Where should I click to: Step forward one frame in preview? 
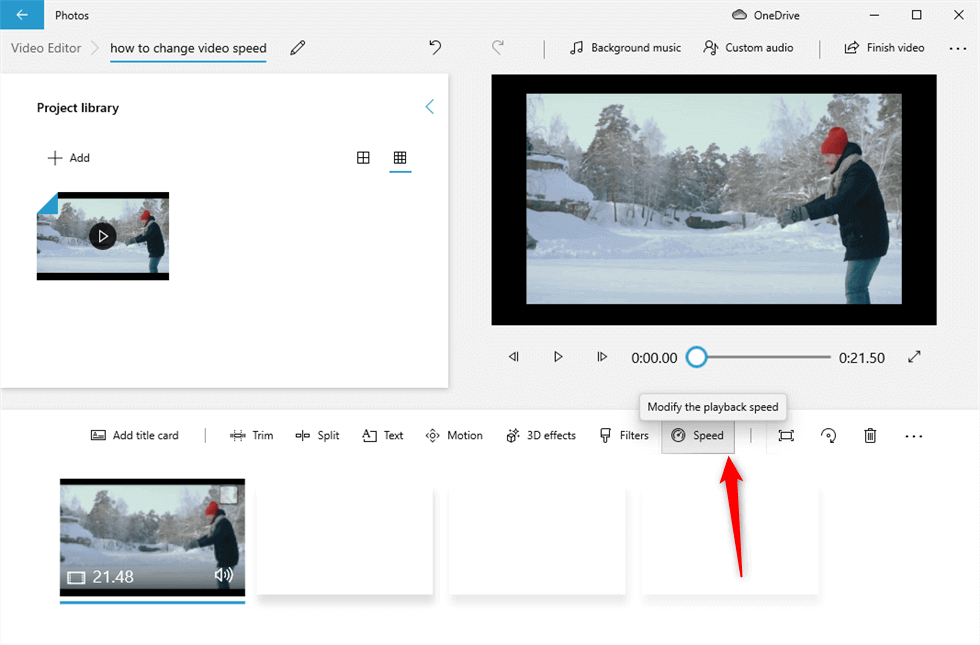602,357
